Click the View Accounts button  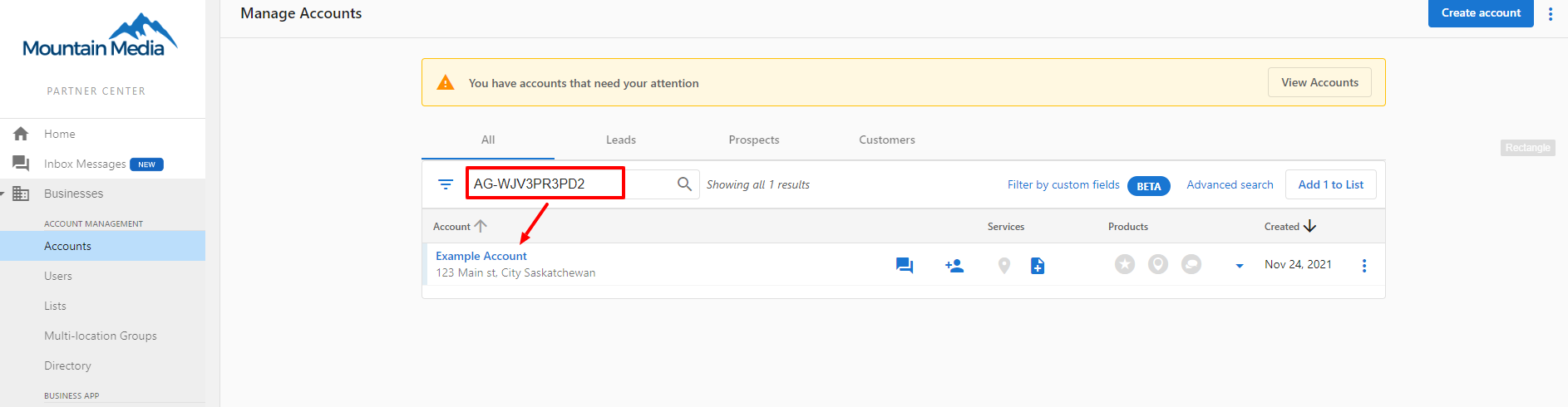1319,82
